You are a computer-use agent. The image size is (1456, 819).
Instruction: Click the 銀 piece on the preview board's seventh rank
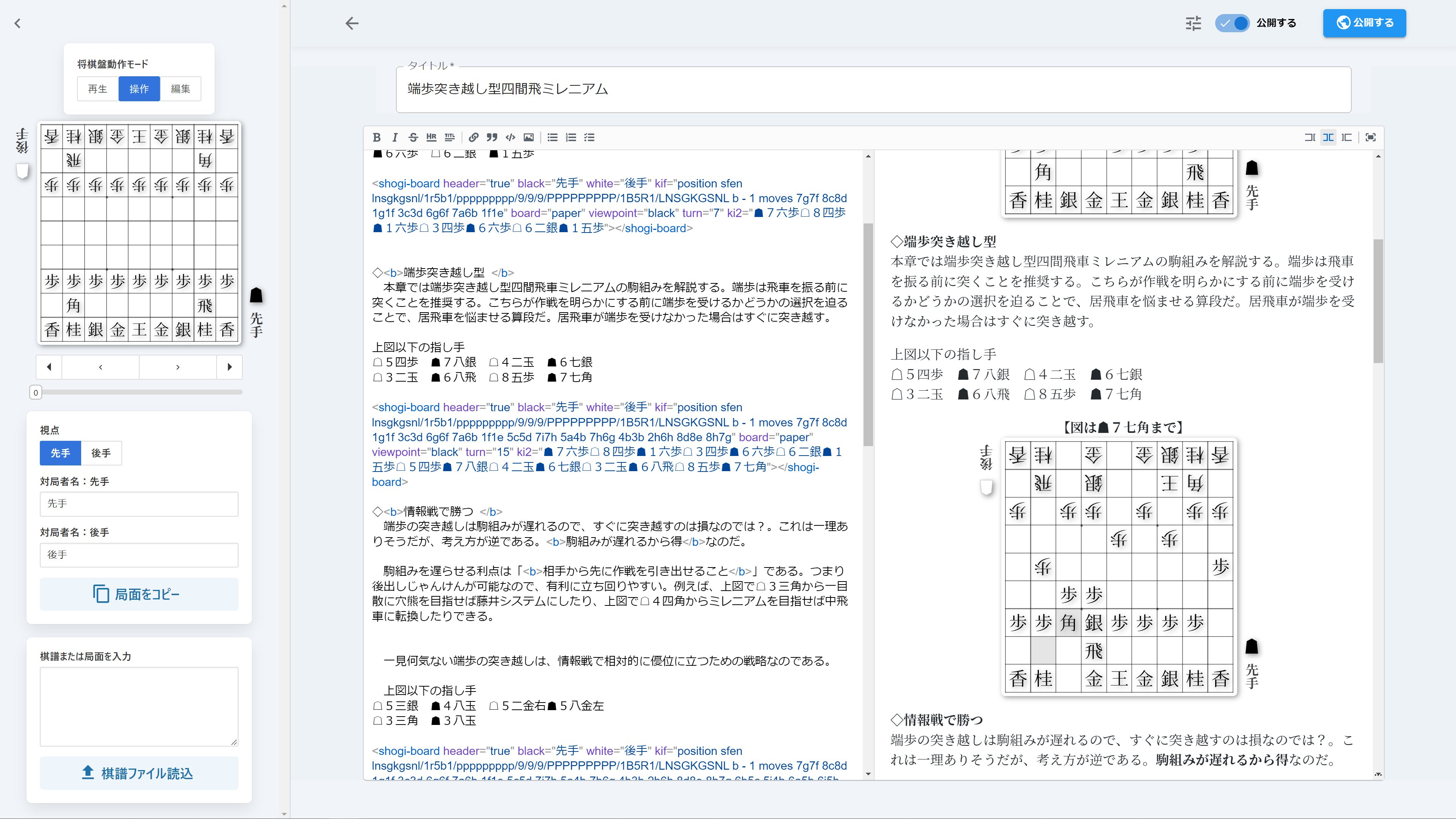tap(1094, 622)
